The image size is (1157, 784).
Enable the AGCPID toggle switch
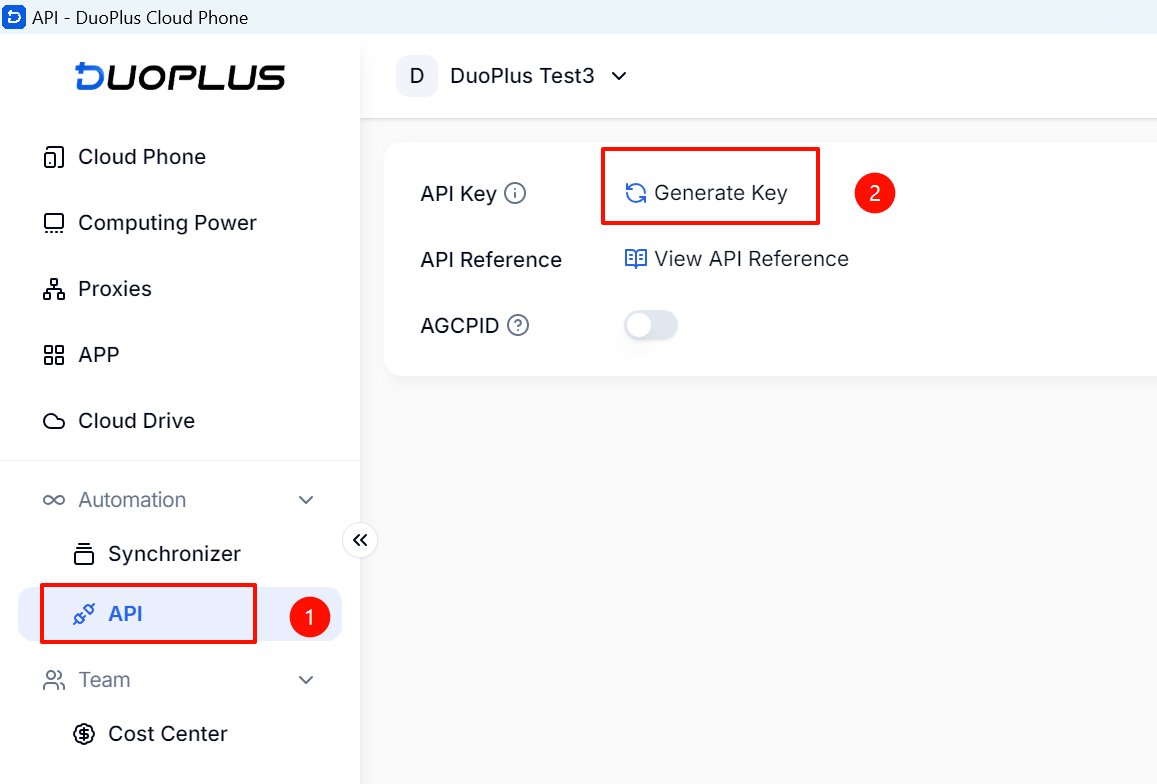tap(651, 325)
